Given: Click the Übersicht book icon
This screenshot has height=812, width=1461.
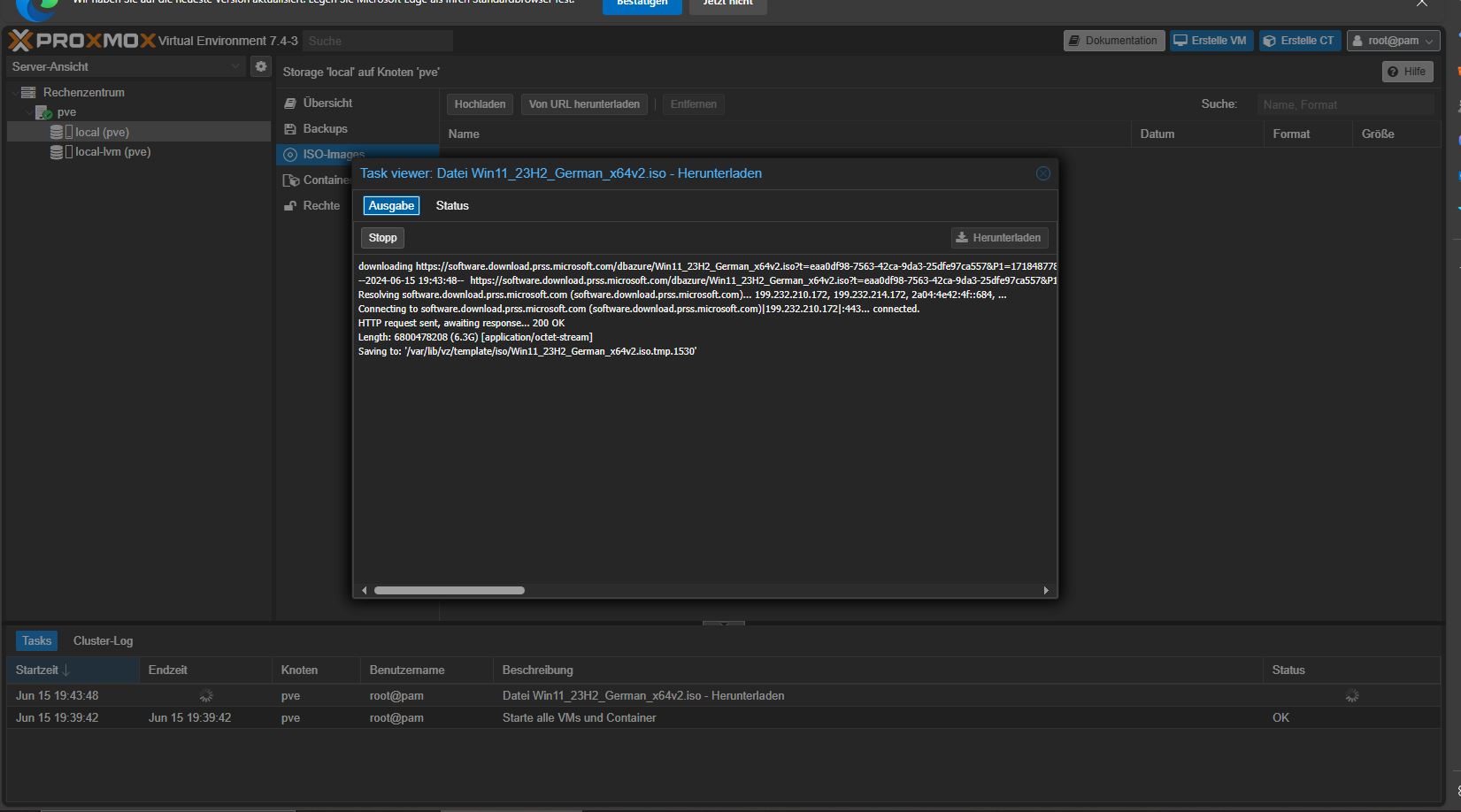Looking at the screenshot, I should point(290,103).
